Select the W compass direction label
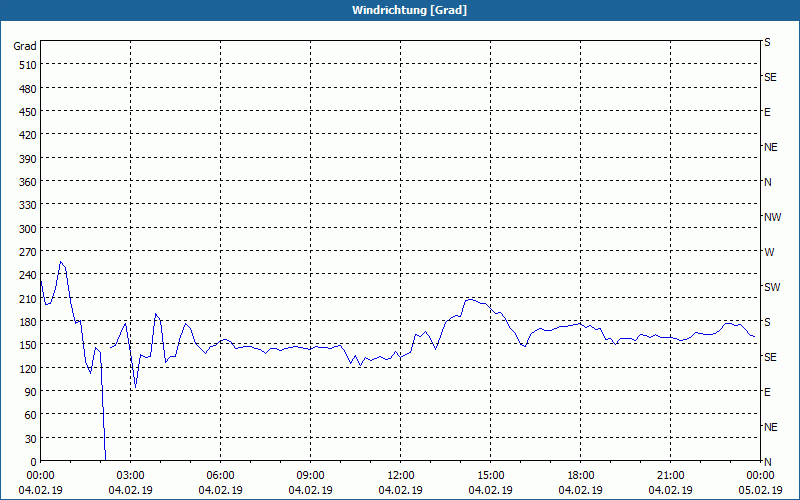 [x=769, y=252]
